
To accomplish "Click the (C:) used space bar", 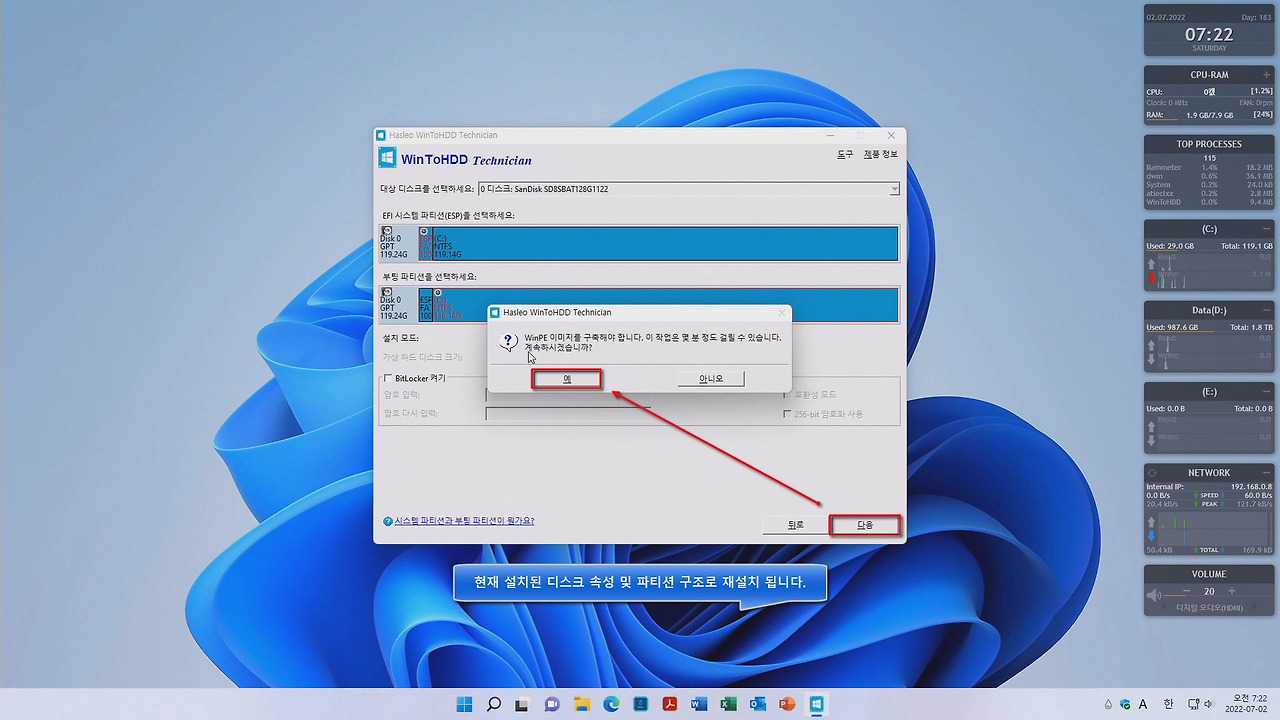I will tap(1209, 251).
